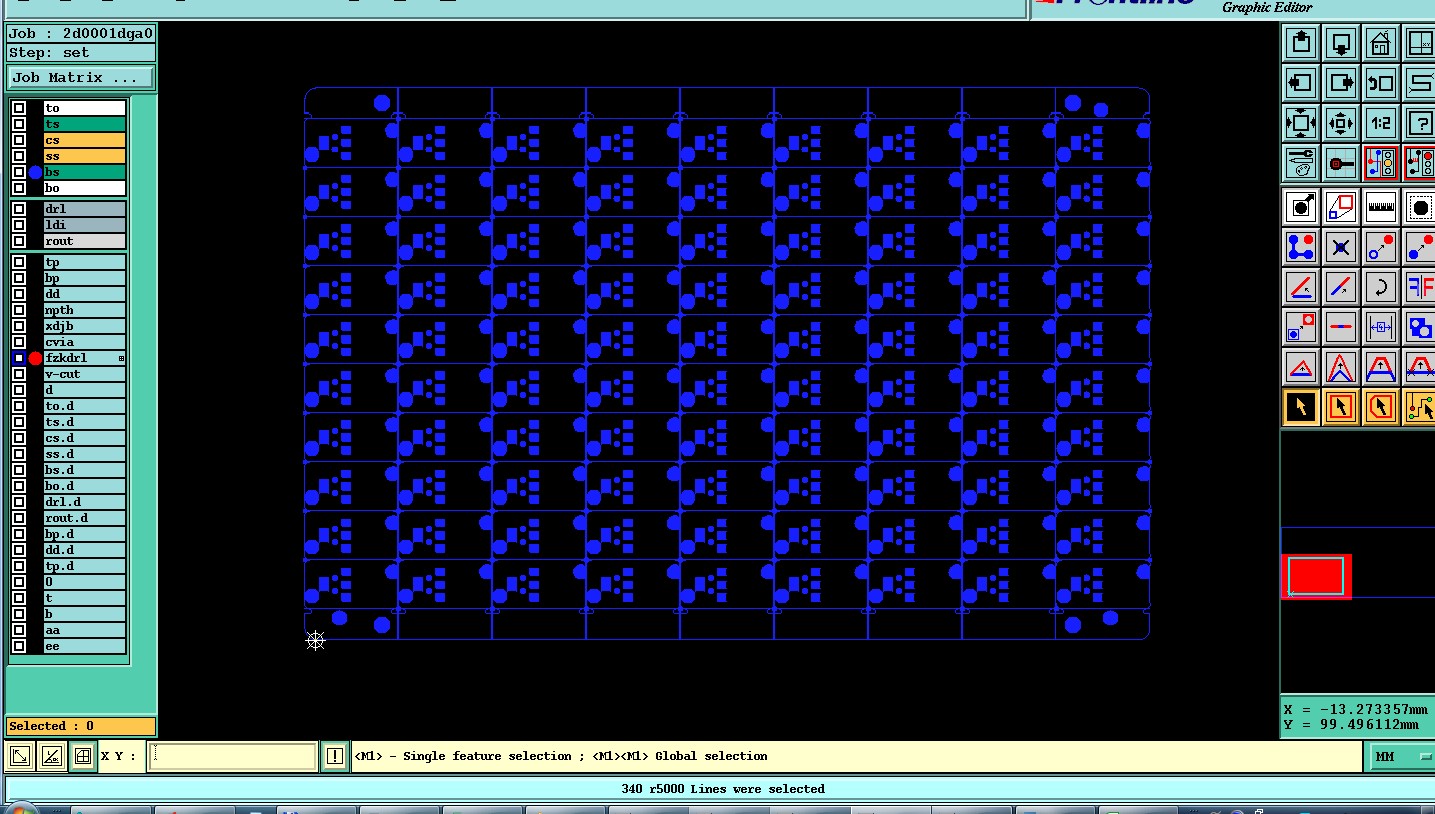Image resolution: width=1435 pixels, height=814 pixels.
Task: Click into the X Y coordinate input field
Action: click(x=233, y=757)
